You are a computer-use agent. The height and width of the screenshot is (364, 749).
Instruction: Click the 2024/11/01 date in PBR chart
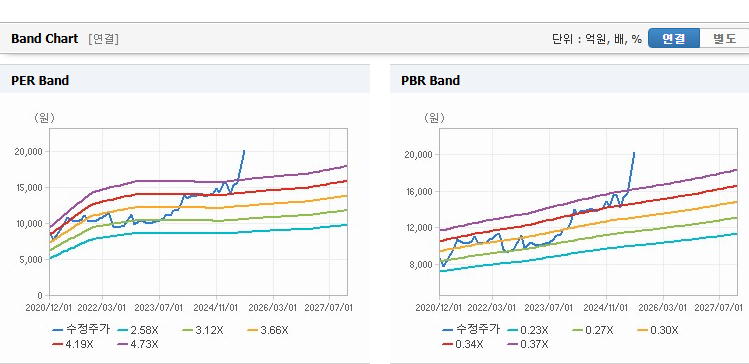pos(606,308)
